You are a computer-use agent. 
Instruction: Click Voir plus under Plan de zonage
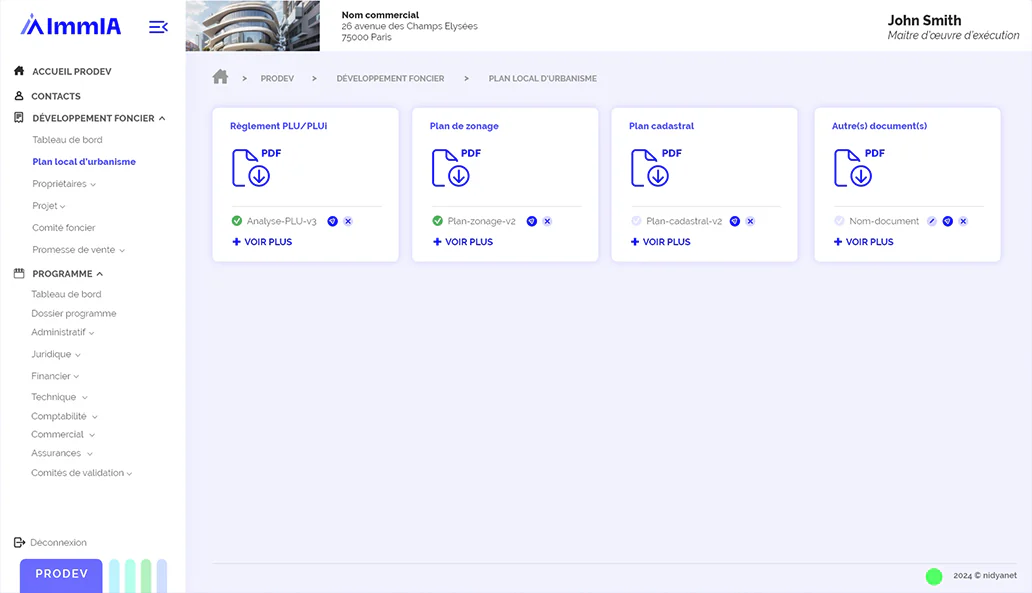coord(463,242)
